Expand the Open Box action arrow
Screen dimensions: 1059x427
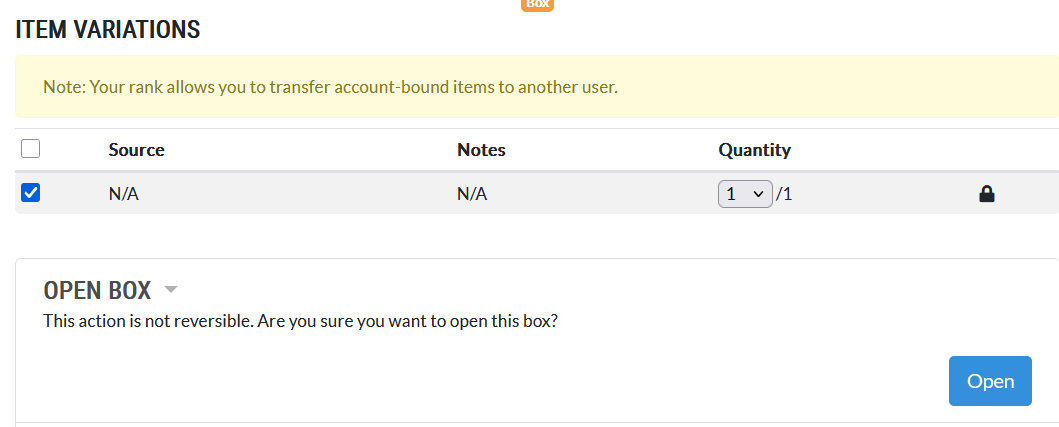coord(170,290)
